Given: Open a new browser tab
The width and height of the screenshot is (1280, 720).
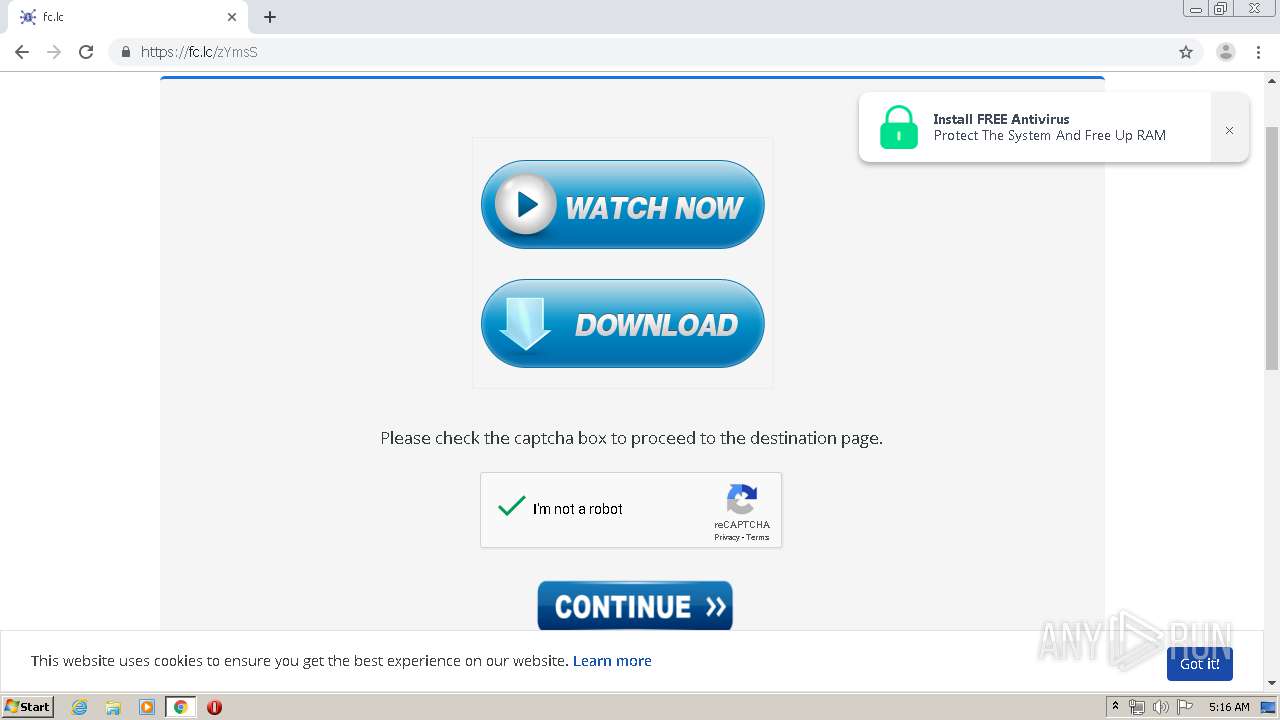Looking at the screenshot, I should [x=270, y=17].
